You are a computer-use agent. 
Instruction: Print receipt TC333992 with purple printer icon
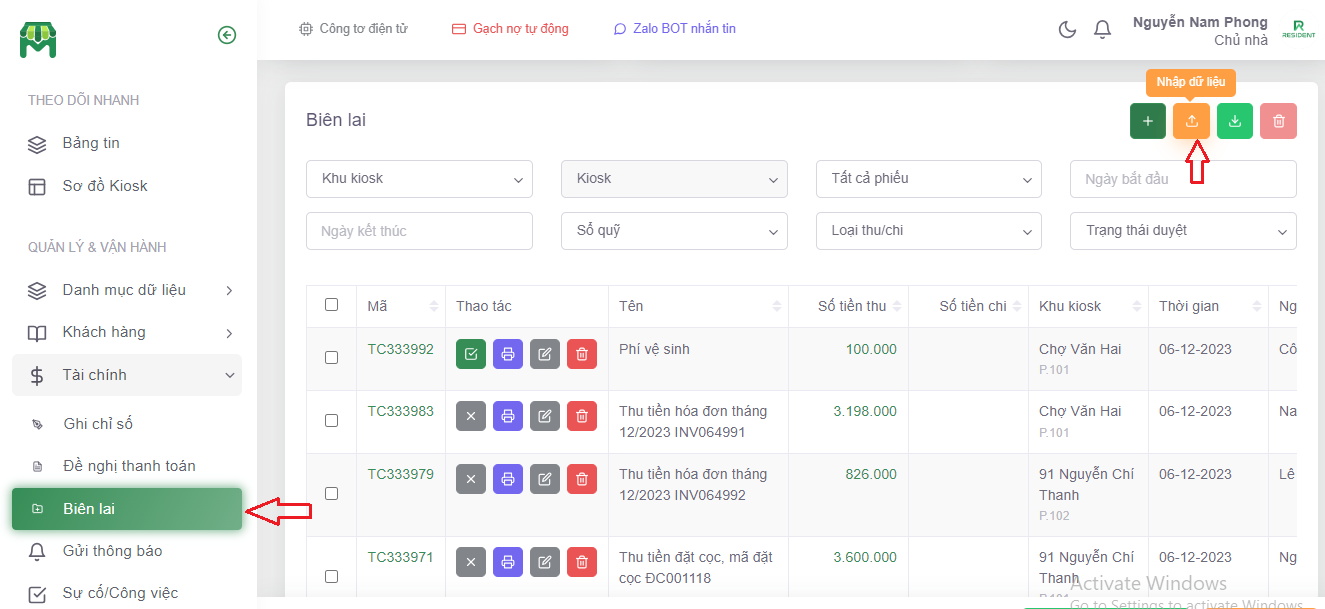pyautogui.click(x=508, y=354)
